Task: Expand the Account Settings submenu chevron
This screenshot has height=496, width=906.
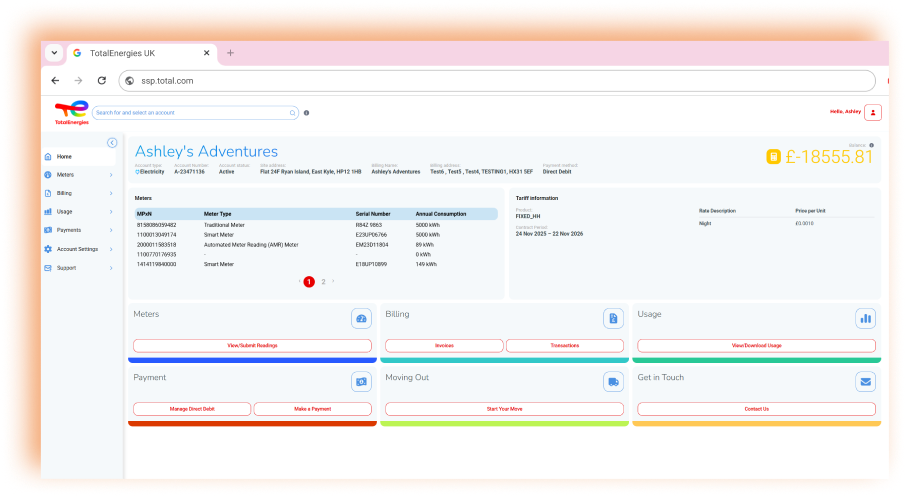Action: [111, 249]
